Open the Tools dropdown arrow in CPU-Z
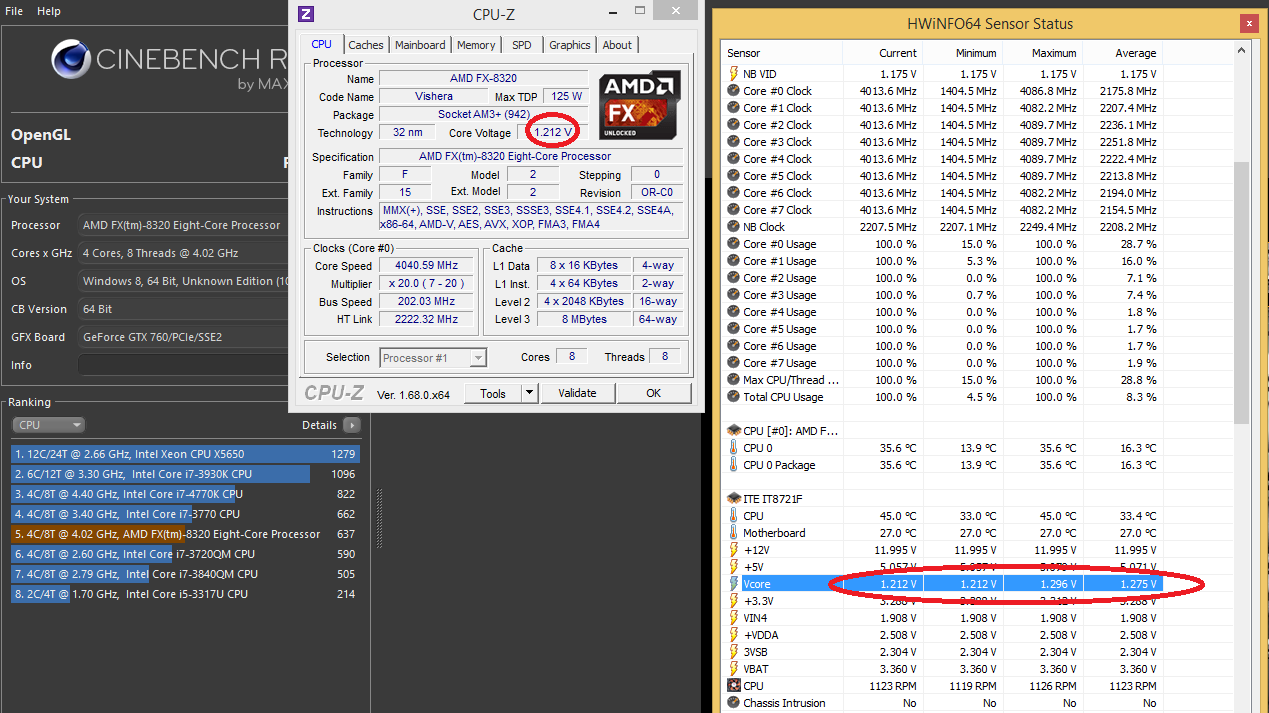This screenshot has height=713, width=1269. tap(530, 393)
